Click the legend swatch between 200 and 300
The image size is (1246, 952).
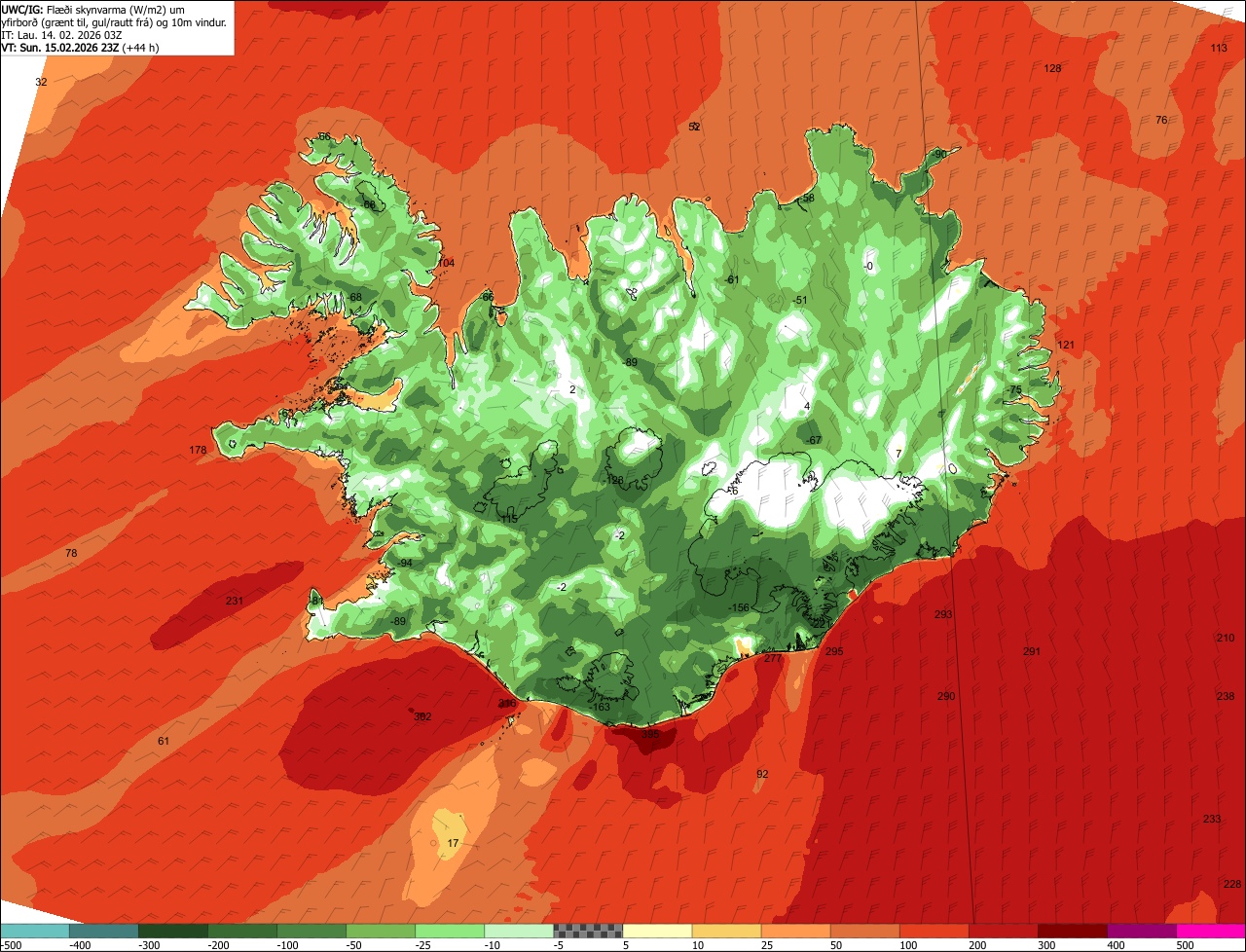1004,931
